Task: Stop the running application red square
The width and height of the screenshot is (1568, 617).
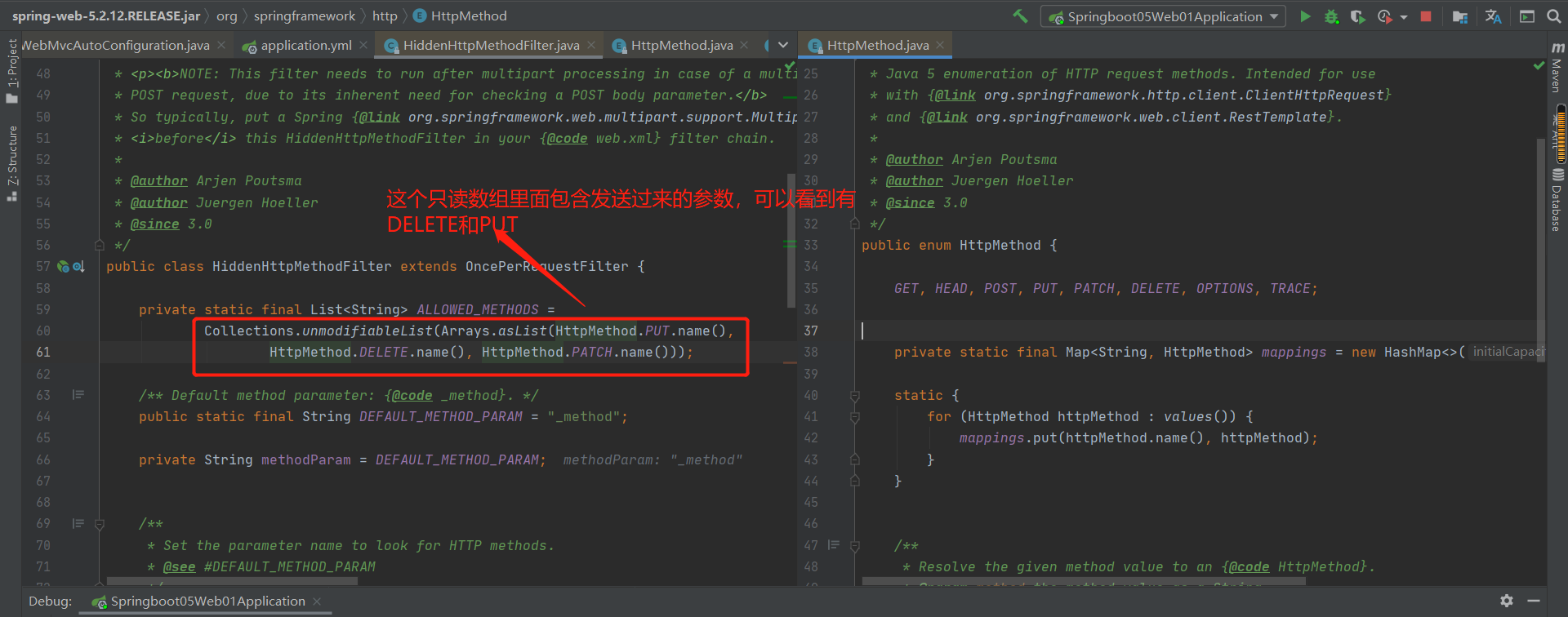Action: click(x=1426, y=16)
